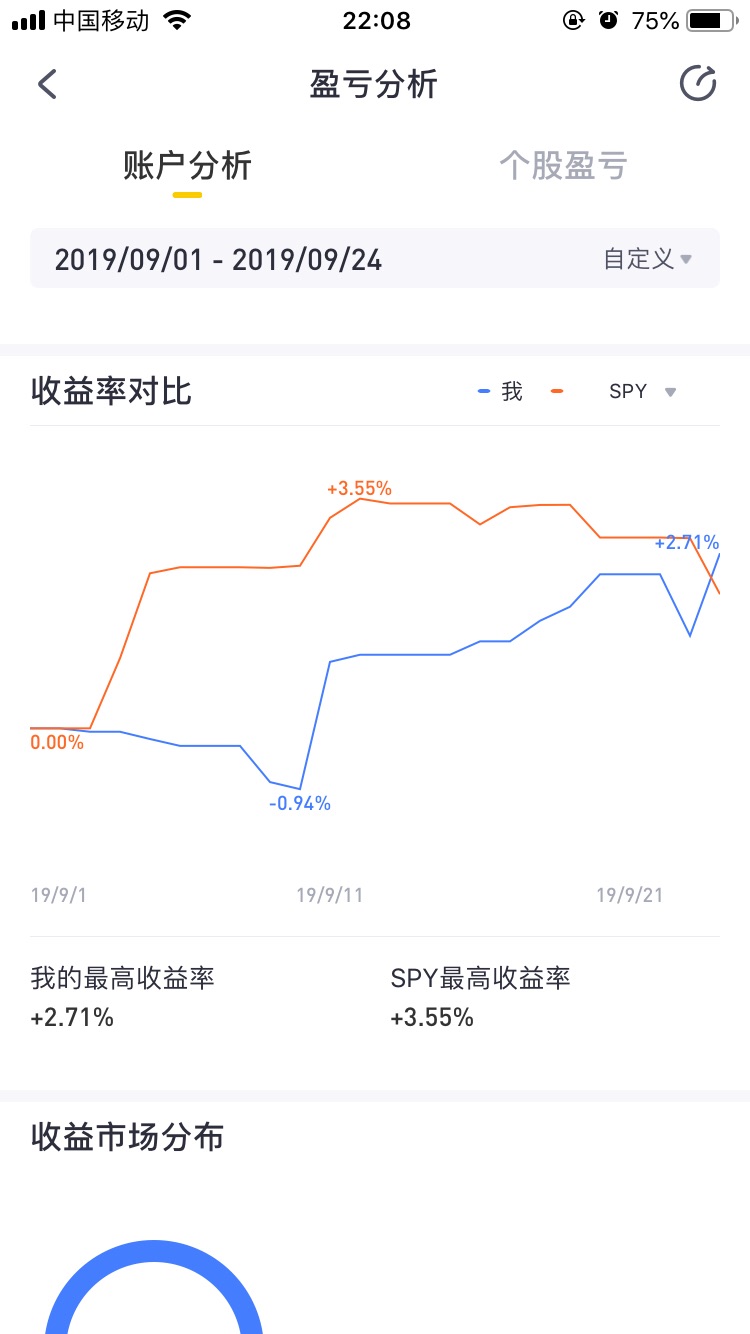The width and height of the screenshot is (750, 1334).
Task: Tap the rotation lock status icon
Action: pyautogui.click(x=574, y=20)
